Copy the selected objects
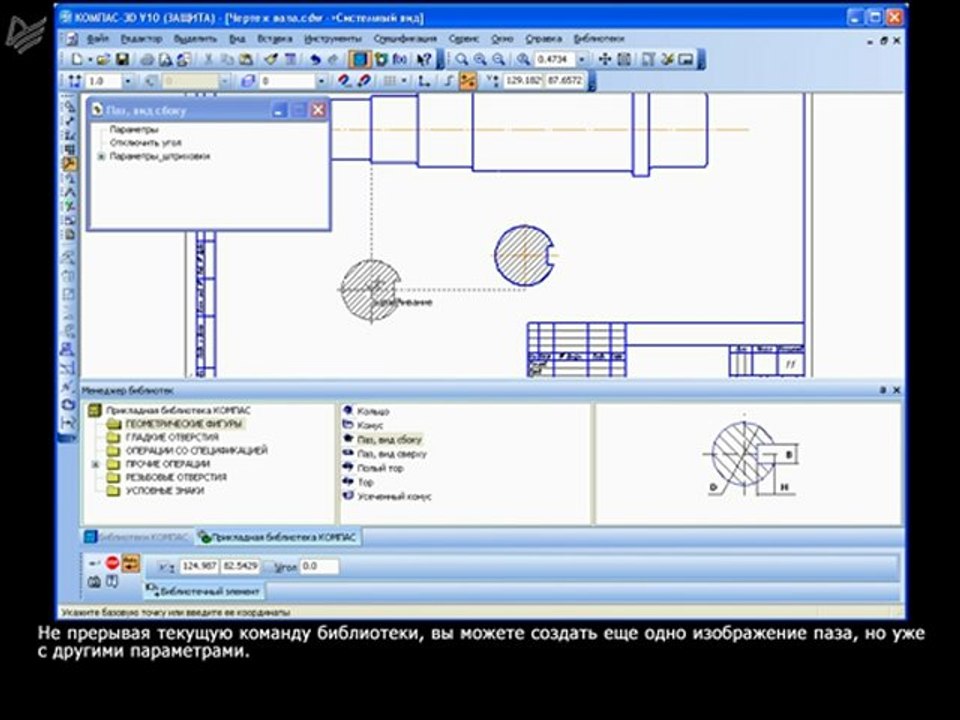Screen dimensions: 960x720 click(x=227, y=59)
